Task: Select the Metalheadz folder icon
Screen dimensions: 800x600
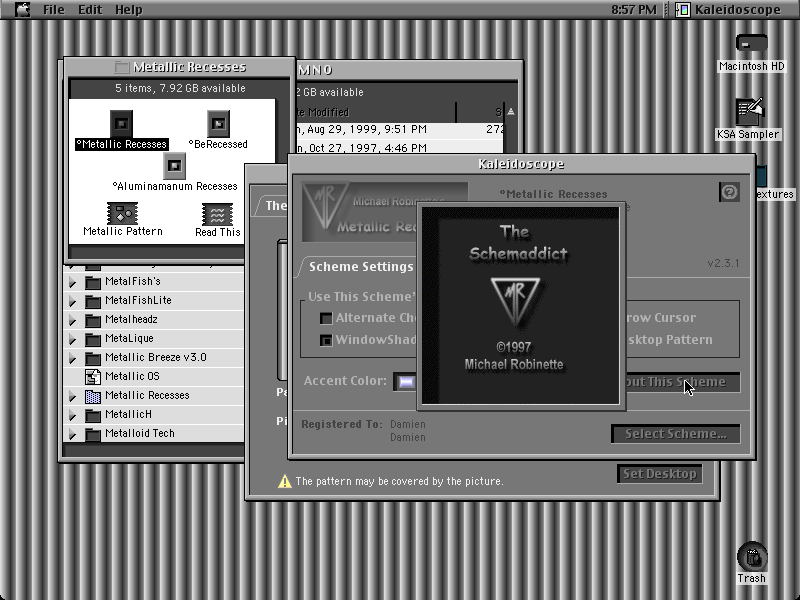Action: (93, 320)
